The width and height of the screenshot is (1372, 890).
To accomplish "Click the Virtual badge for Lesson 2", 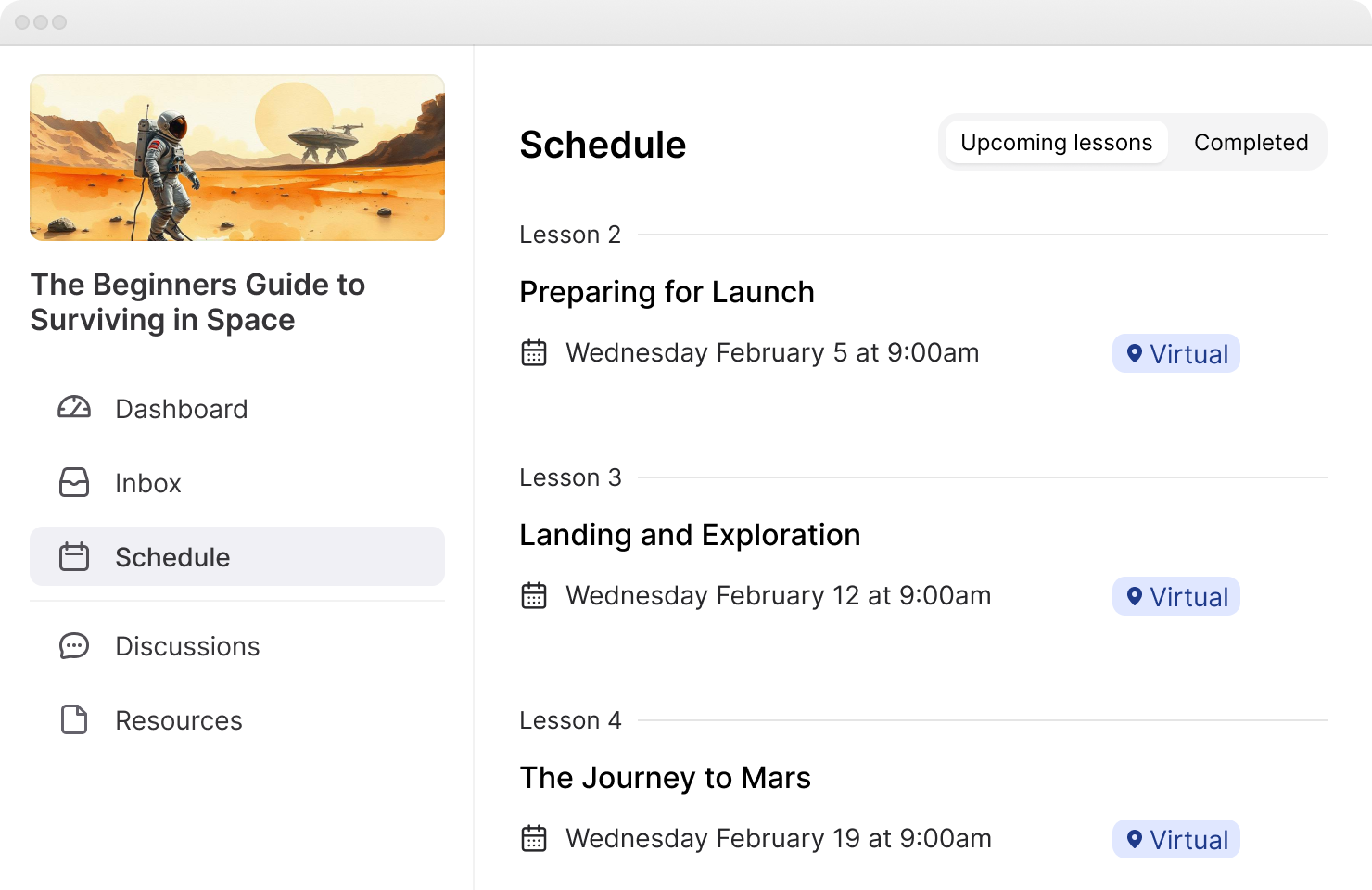I will (1175, 353).
